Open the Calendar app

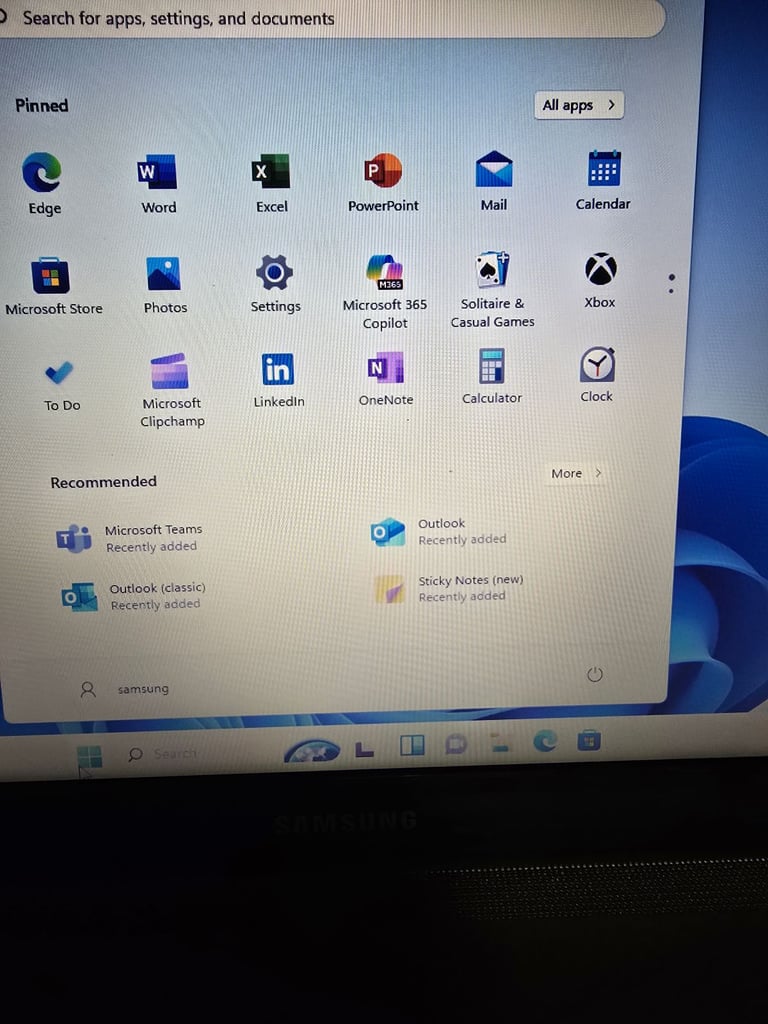[603, 180]
